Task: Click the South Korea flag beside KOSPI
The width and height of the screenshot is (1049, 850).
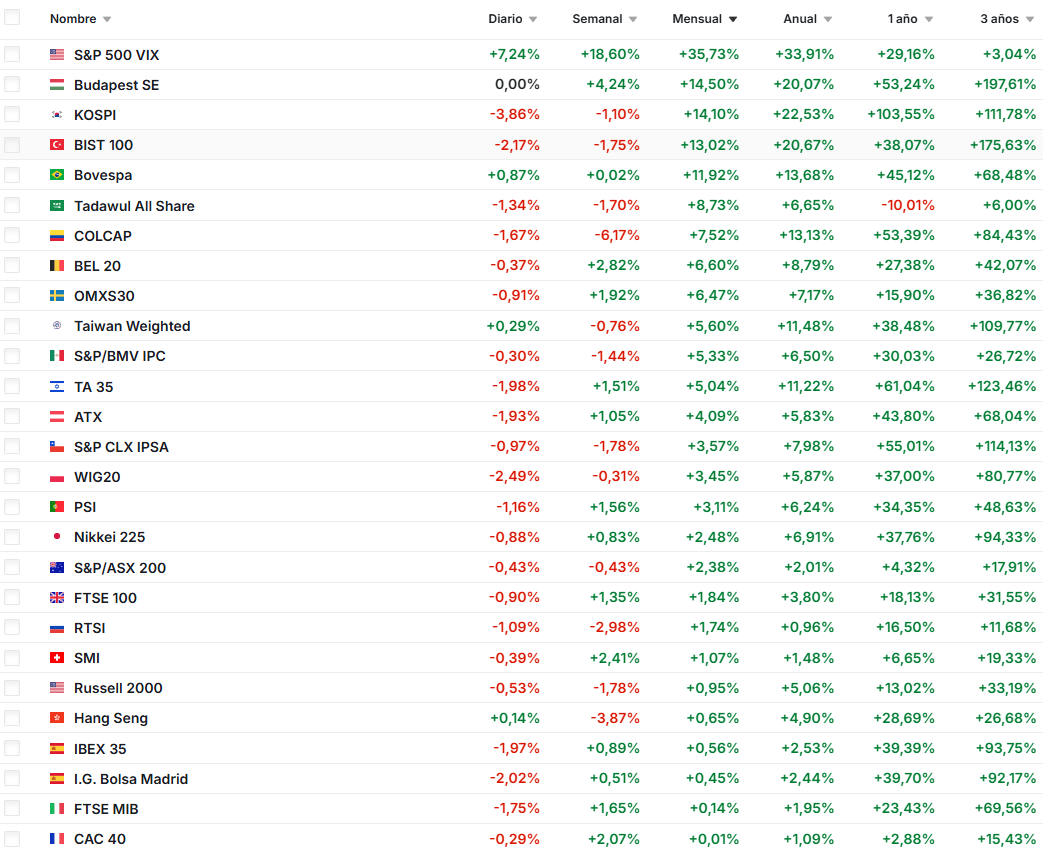Action: pos(57,115)
